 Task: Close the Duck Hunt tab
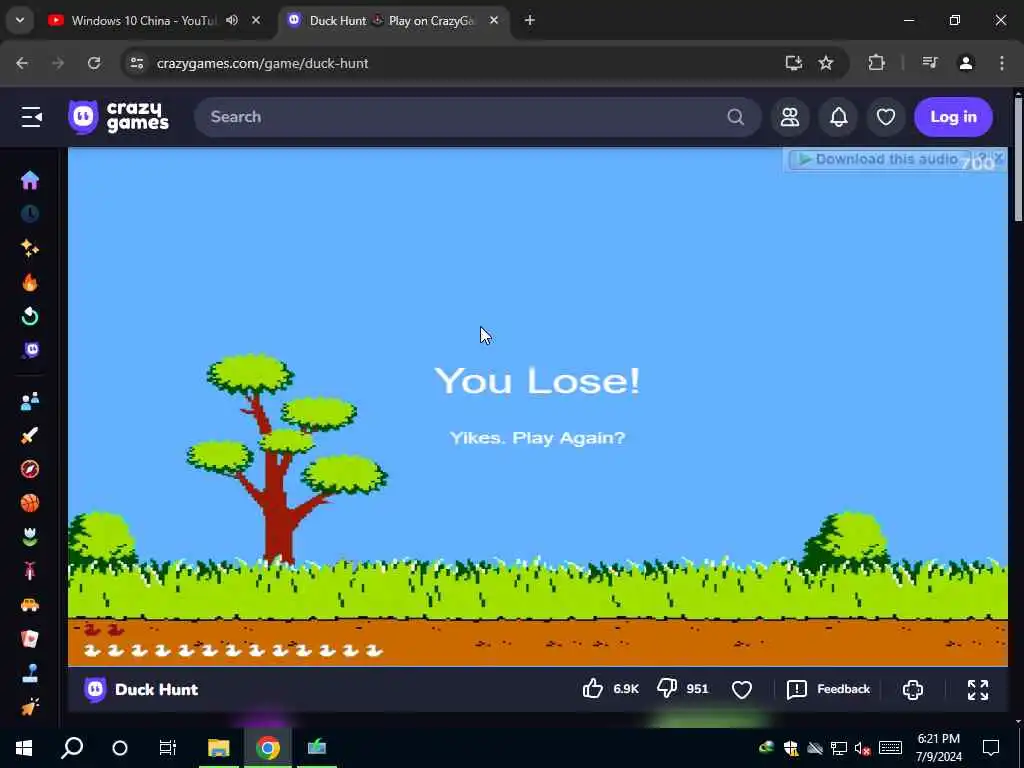(x=494, y=20)
